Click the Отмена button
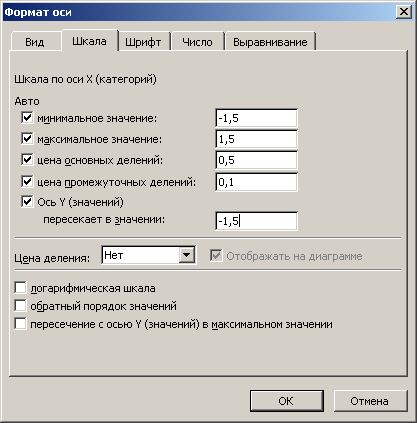Viewport: 417px width, 423px height. coord(370,401)
